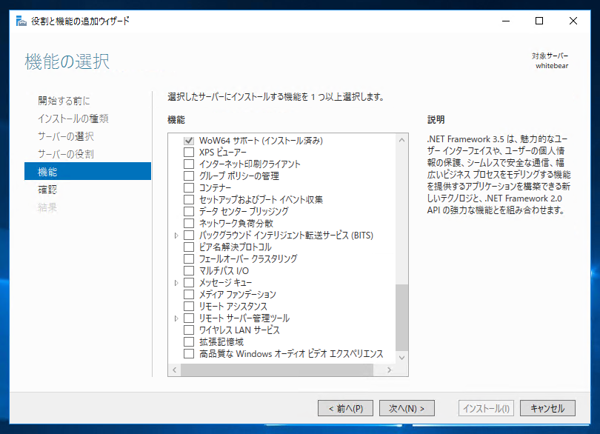This screenshot has height=434, width=600.
Task: Tick the 拡張記憶域 checkbox
Action: coord(189,342)
